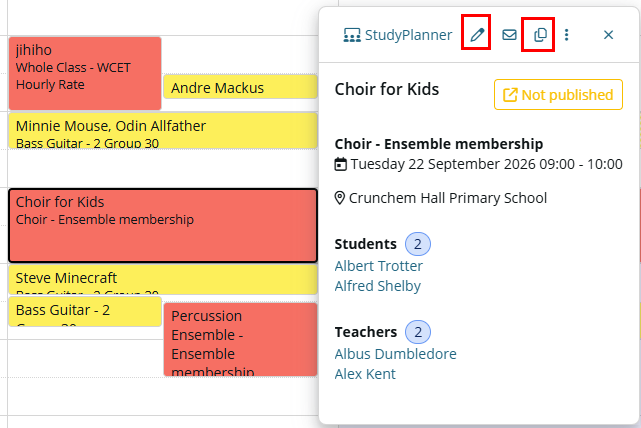Click the Students count badge

click(x=417, y=244)
